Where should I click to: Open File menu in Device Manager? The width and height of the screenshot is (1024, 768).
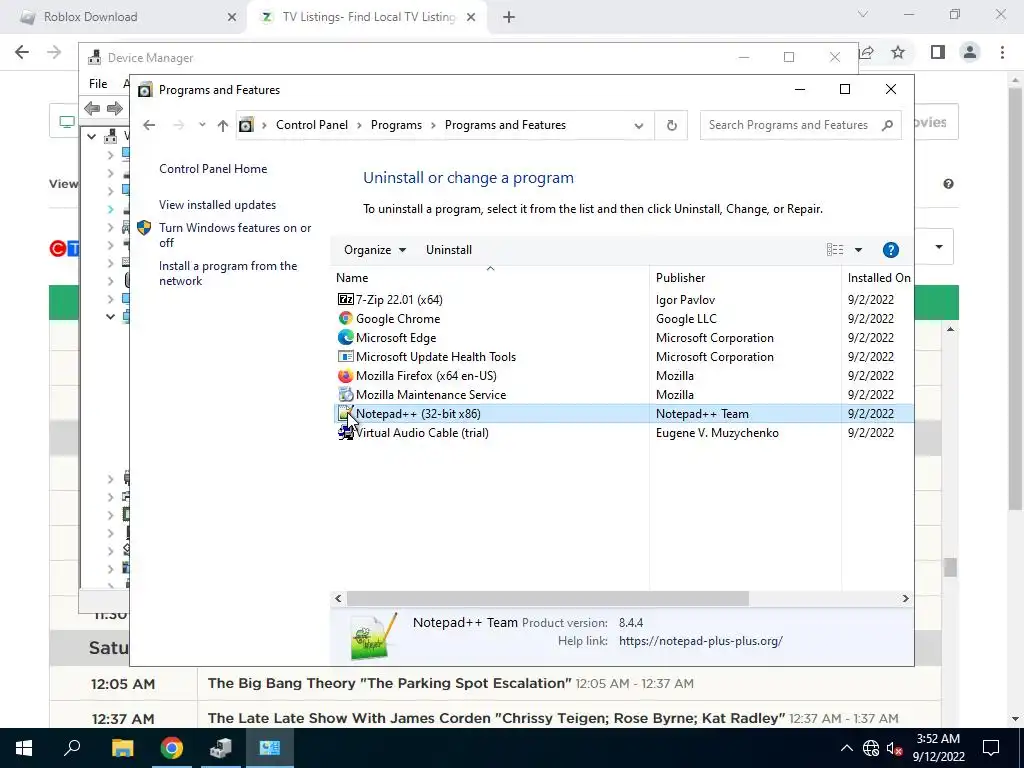(x=98, y=84)
